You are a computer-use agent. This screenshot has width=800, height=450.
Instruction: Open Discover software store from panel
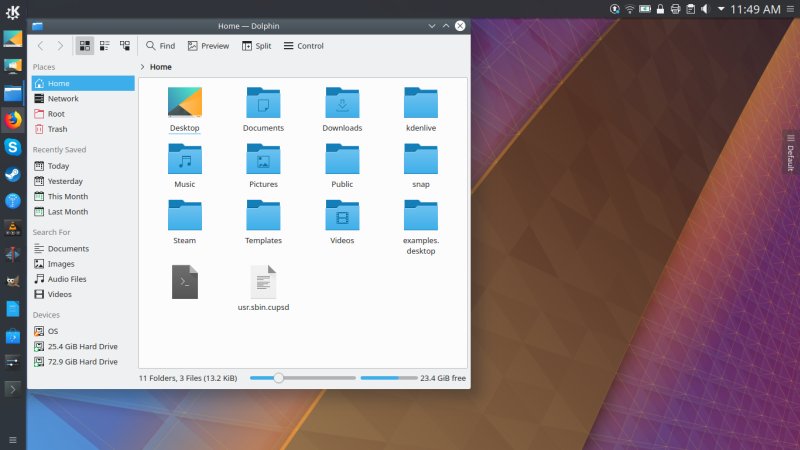pos(13,336)
